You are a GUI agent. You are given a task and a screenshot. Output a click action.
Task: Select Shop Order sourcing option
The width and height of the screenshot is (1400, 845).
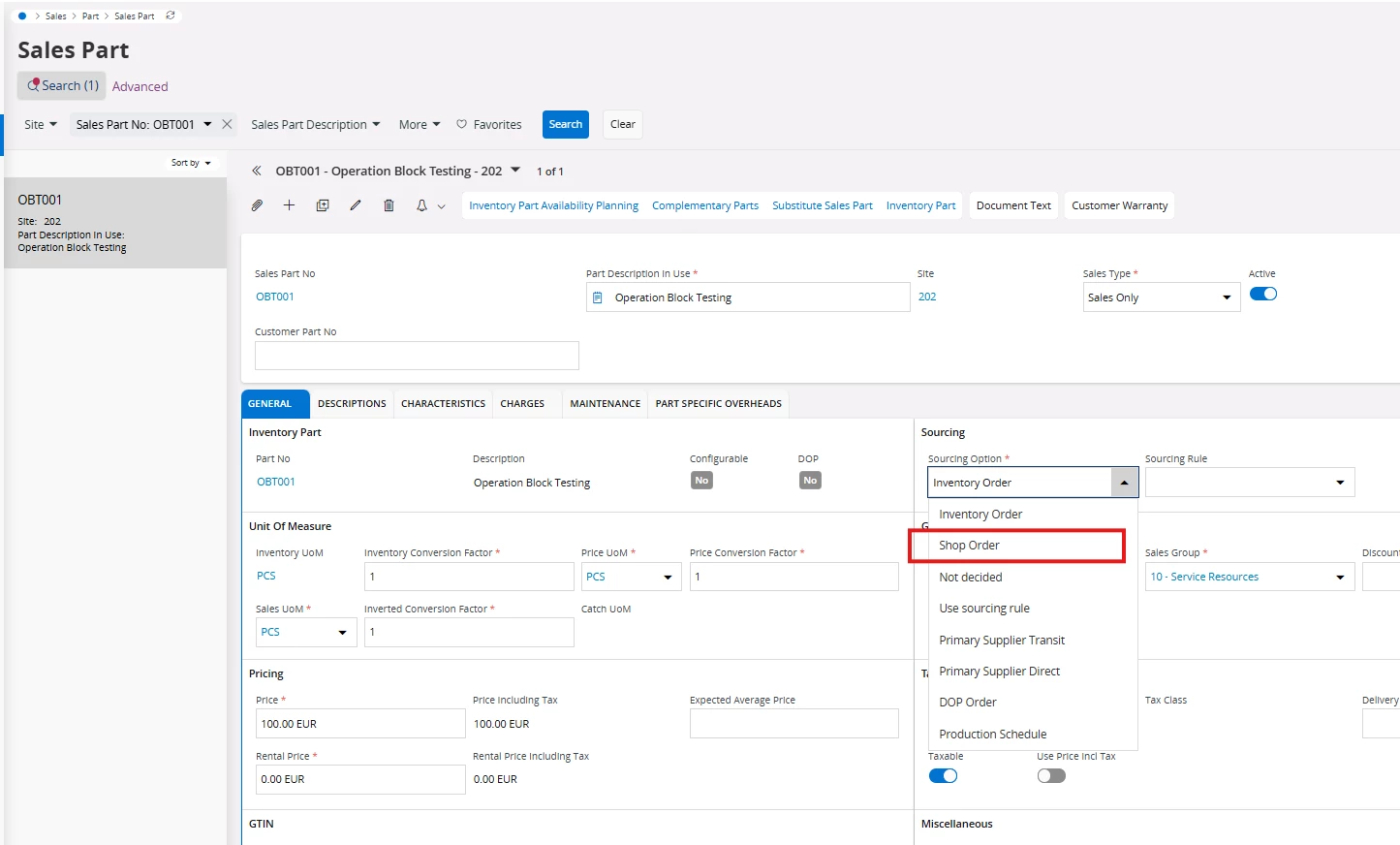(x=1033, y=546)
